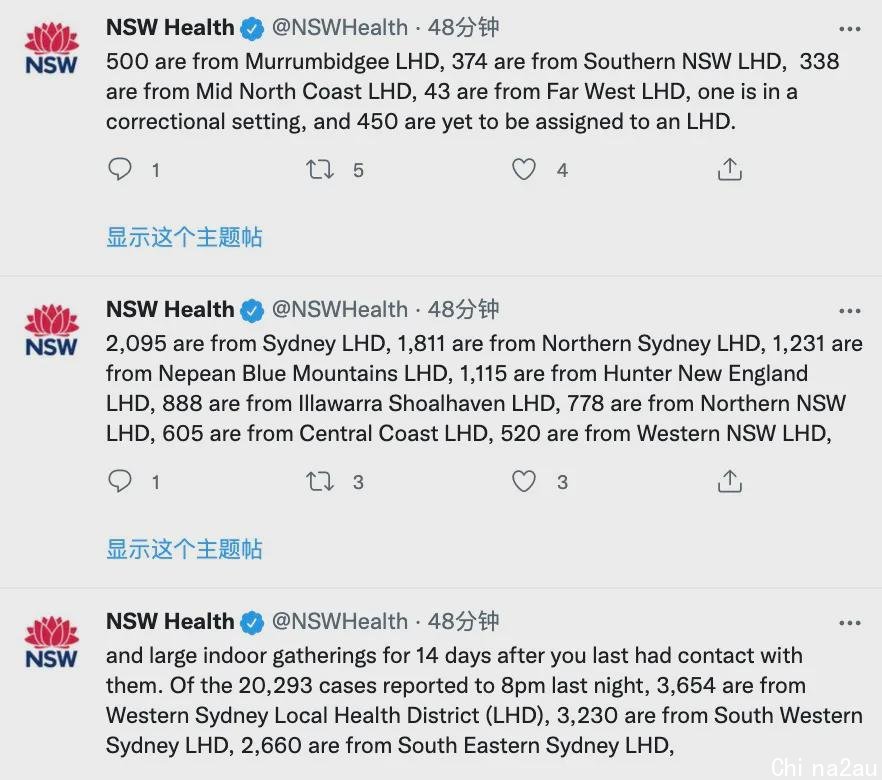Show thread link under first tweet
Screen dimensions: 882x780
point(184,237)
